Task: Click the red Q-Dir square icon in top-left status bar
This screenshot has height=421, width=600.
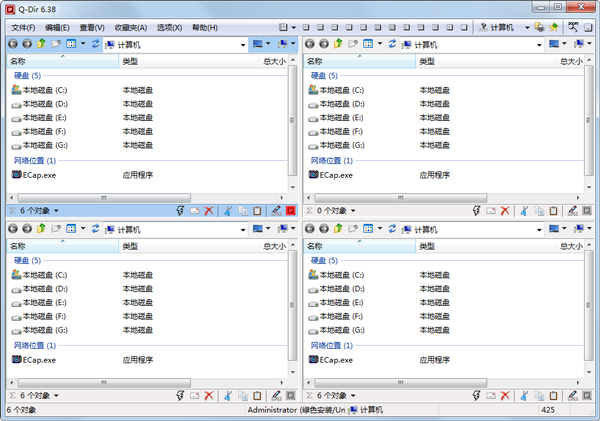Action: (290, 210)
